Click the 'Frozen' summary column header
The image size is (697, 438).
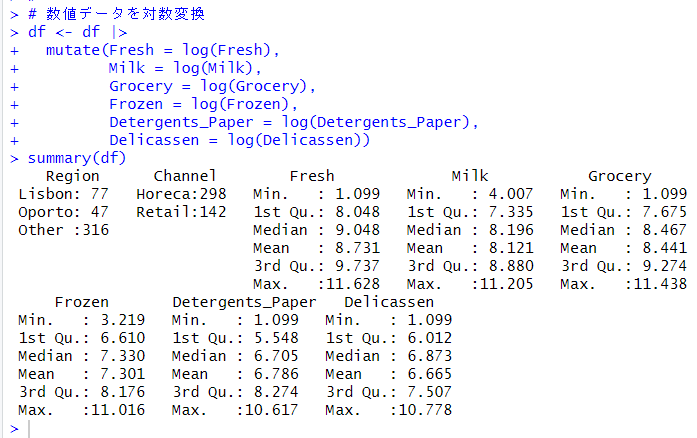[82, 302]
